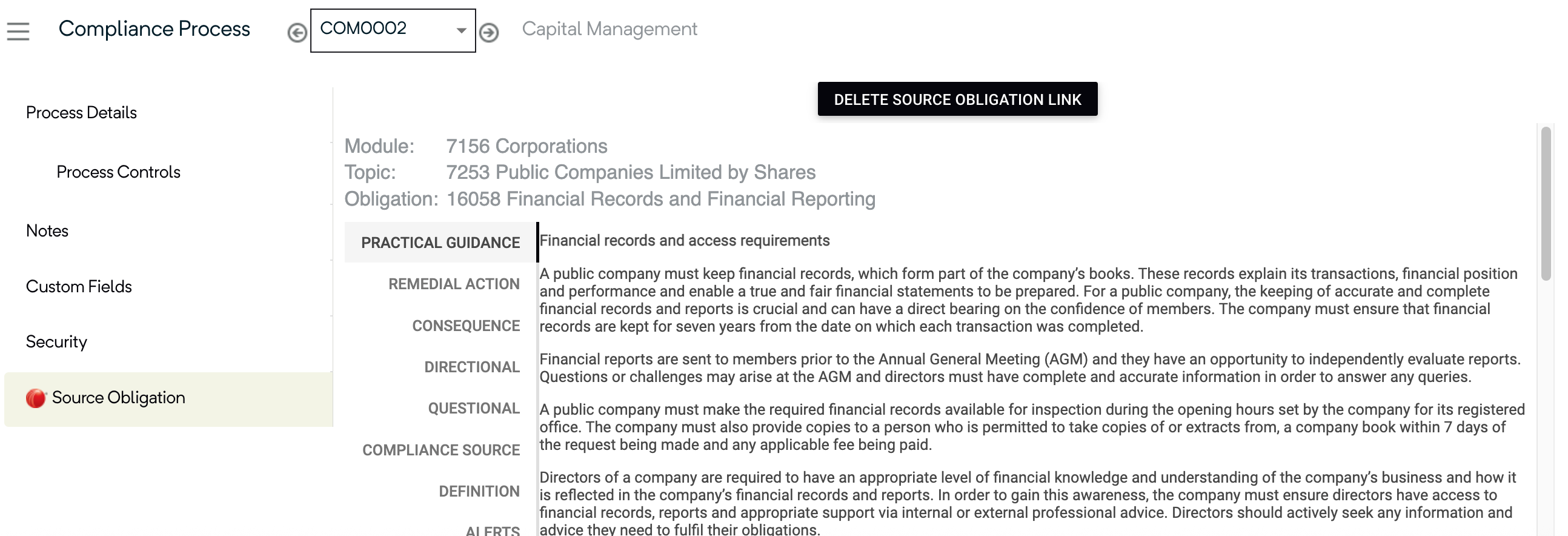This screenshot has height=536, width=1568.
Task: Expand the COM0002 dropdown arrow
Action: coord(462,30)
